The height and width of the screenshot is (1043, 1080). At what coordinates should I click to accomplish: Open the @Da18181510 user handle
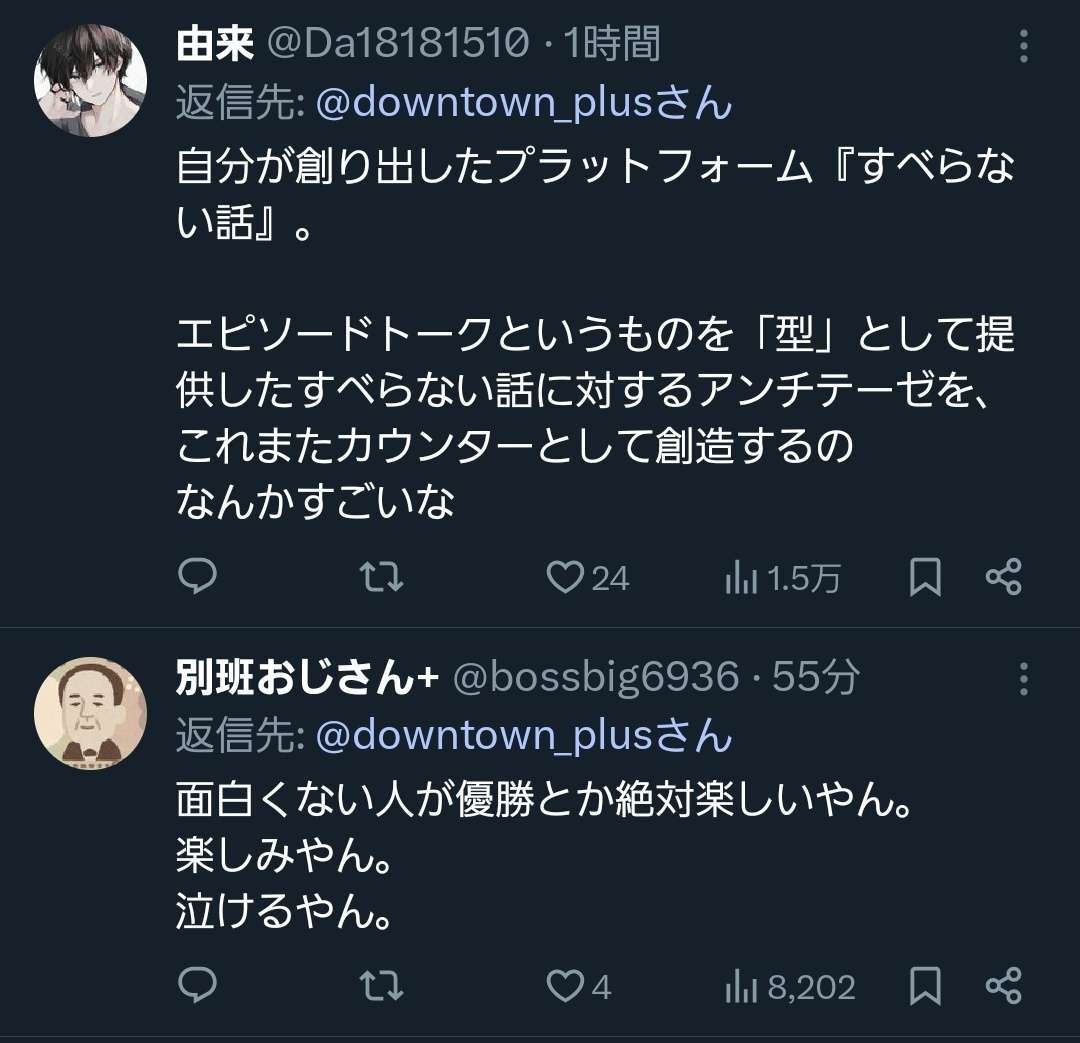click(396, 45)
